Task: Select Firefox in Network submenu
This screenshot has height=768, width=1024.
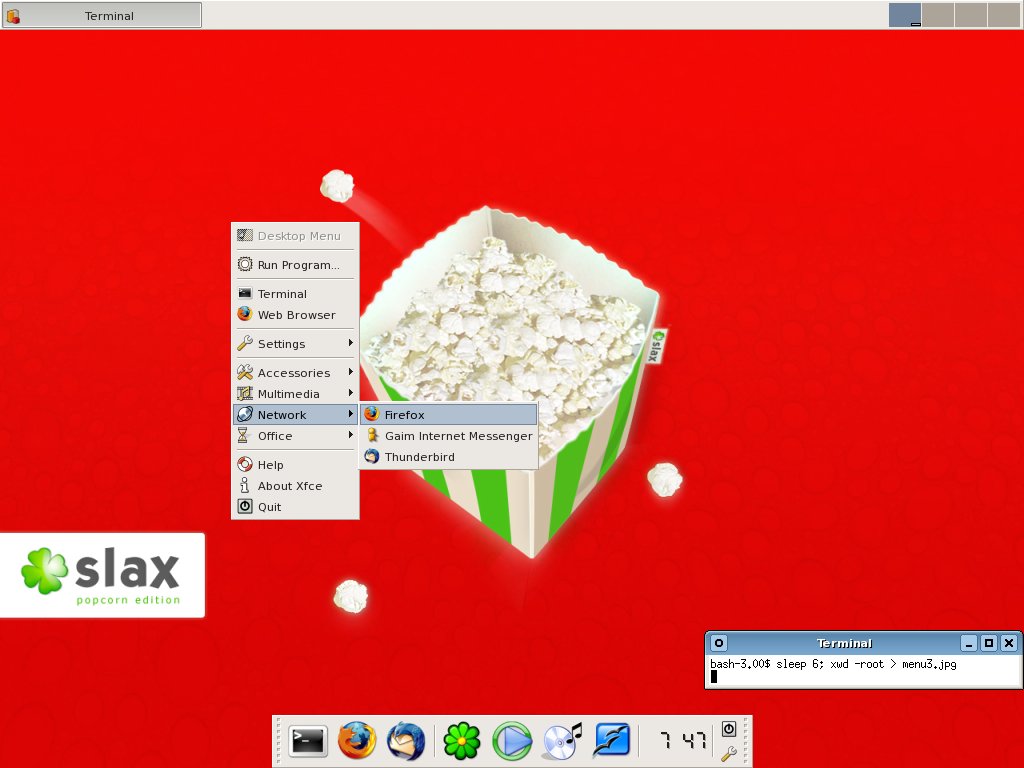Action: point(449,415)
